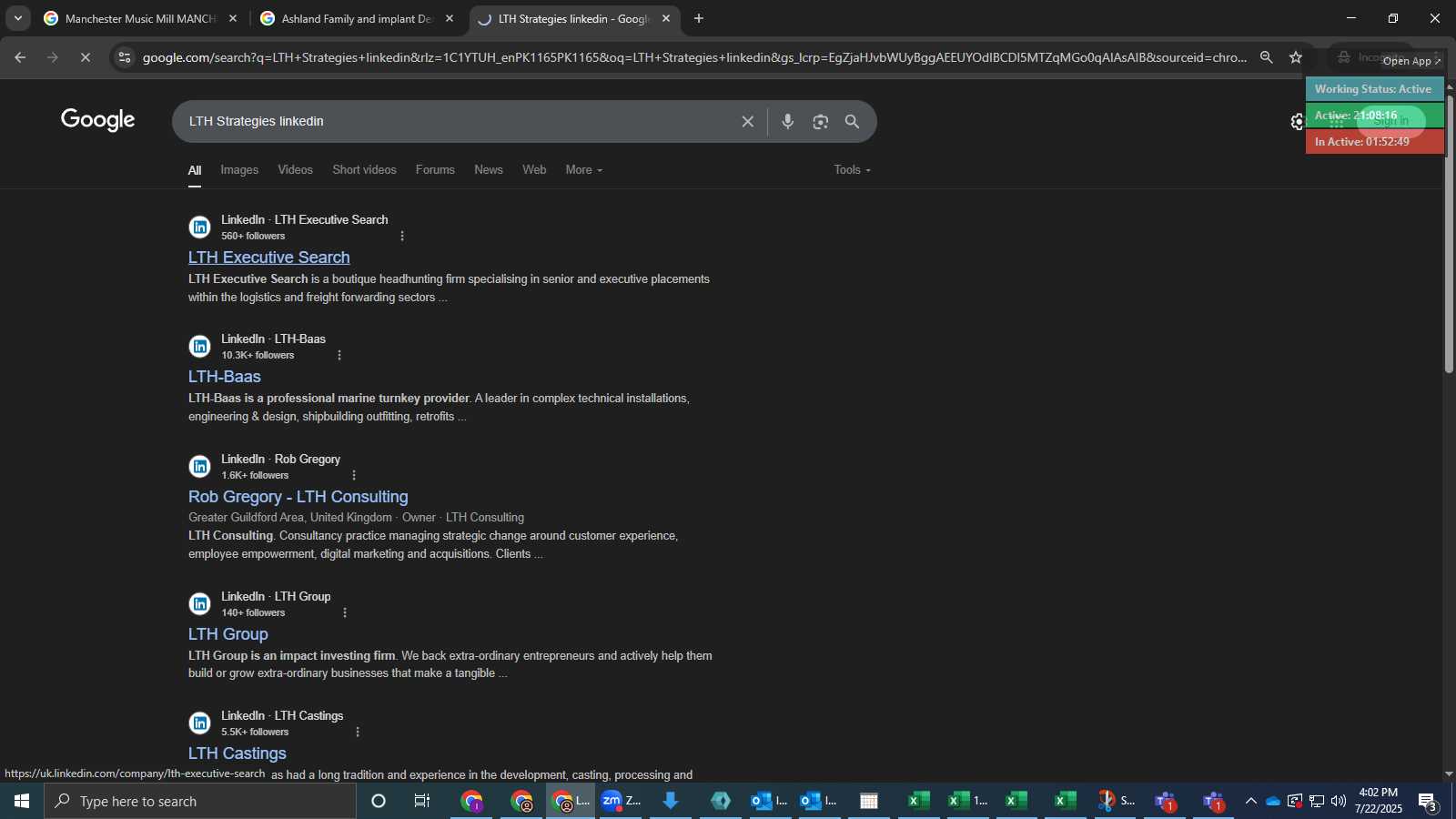The width and height of the screenshot is (1456, 819).
Task: Open Task View on taskbar
Action: tap(422, 801)
